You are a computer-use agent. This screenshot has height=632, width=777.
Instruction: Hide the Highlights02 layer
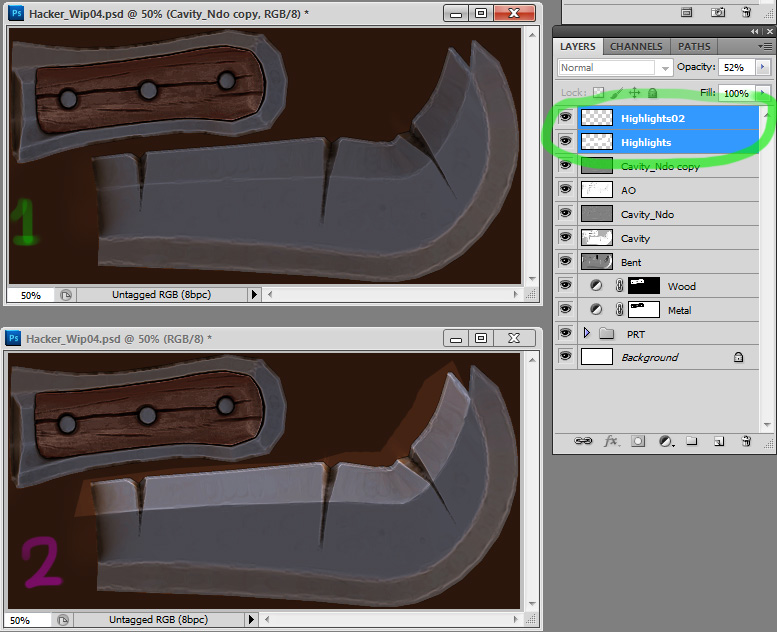565,117
